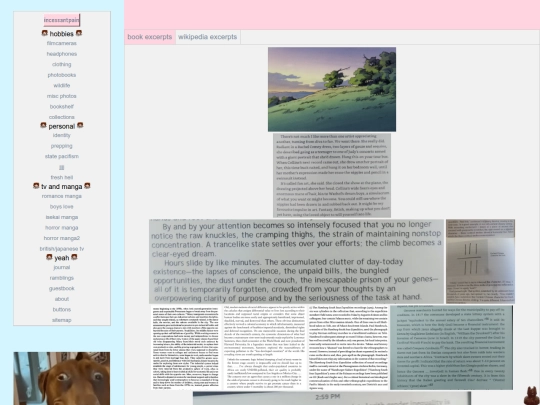540x405 pixels.
Task: Click the yeah section heading
Action: [62, 258]
